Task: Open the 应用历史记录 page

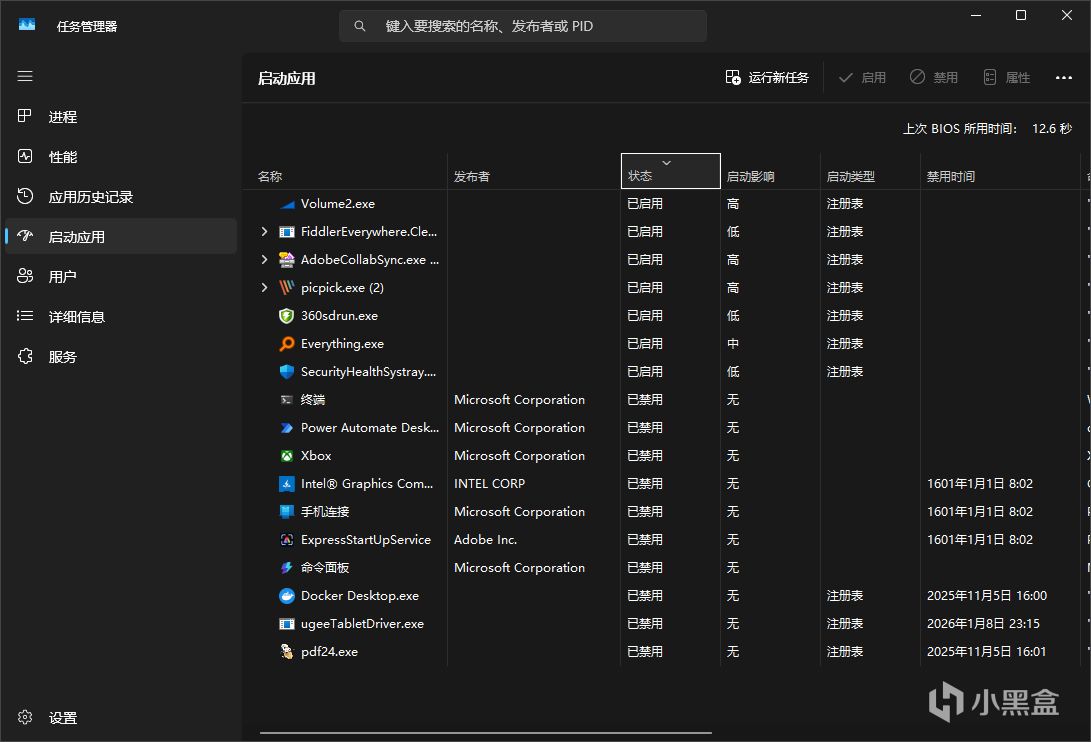Action: (121, 197)
